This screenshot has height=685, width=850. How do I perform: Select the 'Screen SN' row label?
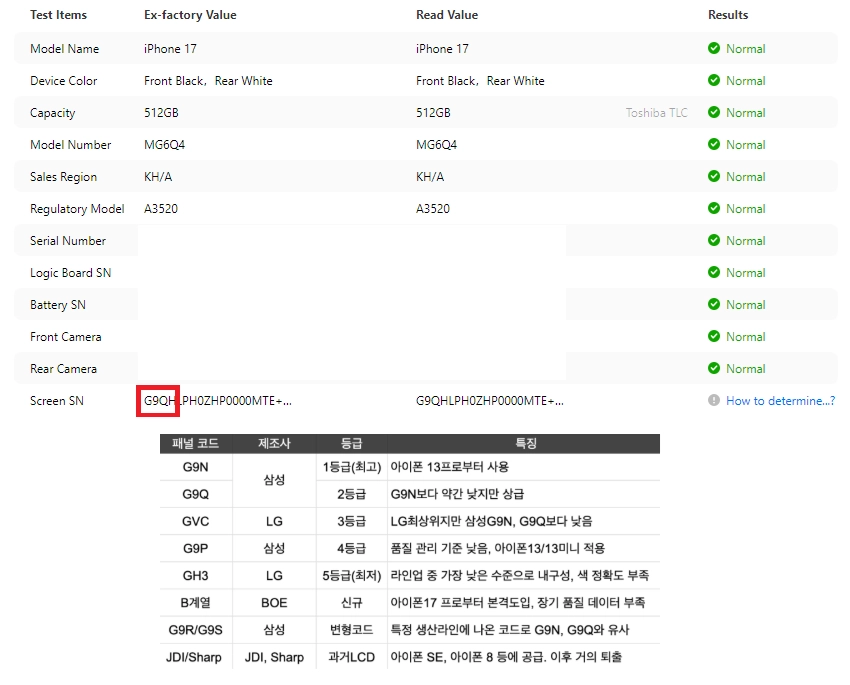57,400
